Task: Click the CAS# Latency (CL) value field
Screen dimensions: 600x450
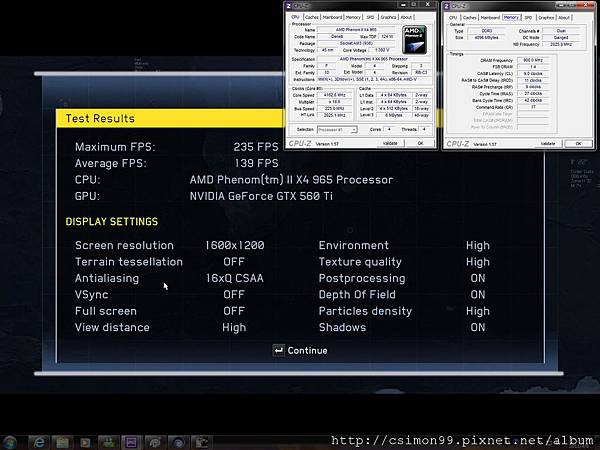Action: point(533,73)
